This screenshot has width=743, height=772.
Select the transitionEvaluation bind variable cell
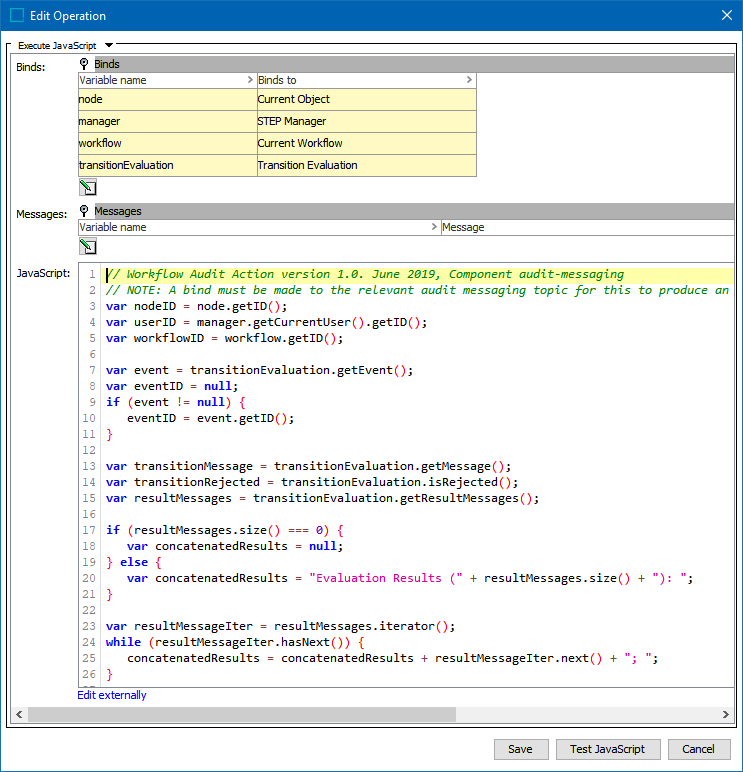[x=167, y=165]
